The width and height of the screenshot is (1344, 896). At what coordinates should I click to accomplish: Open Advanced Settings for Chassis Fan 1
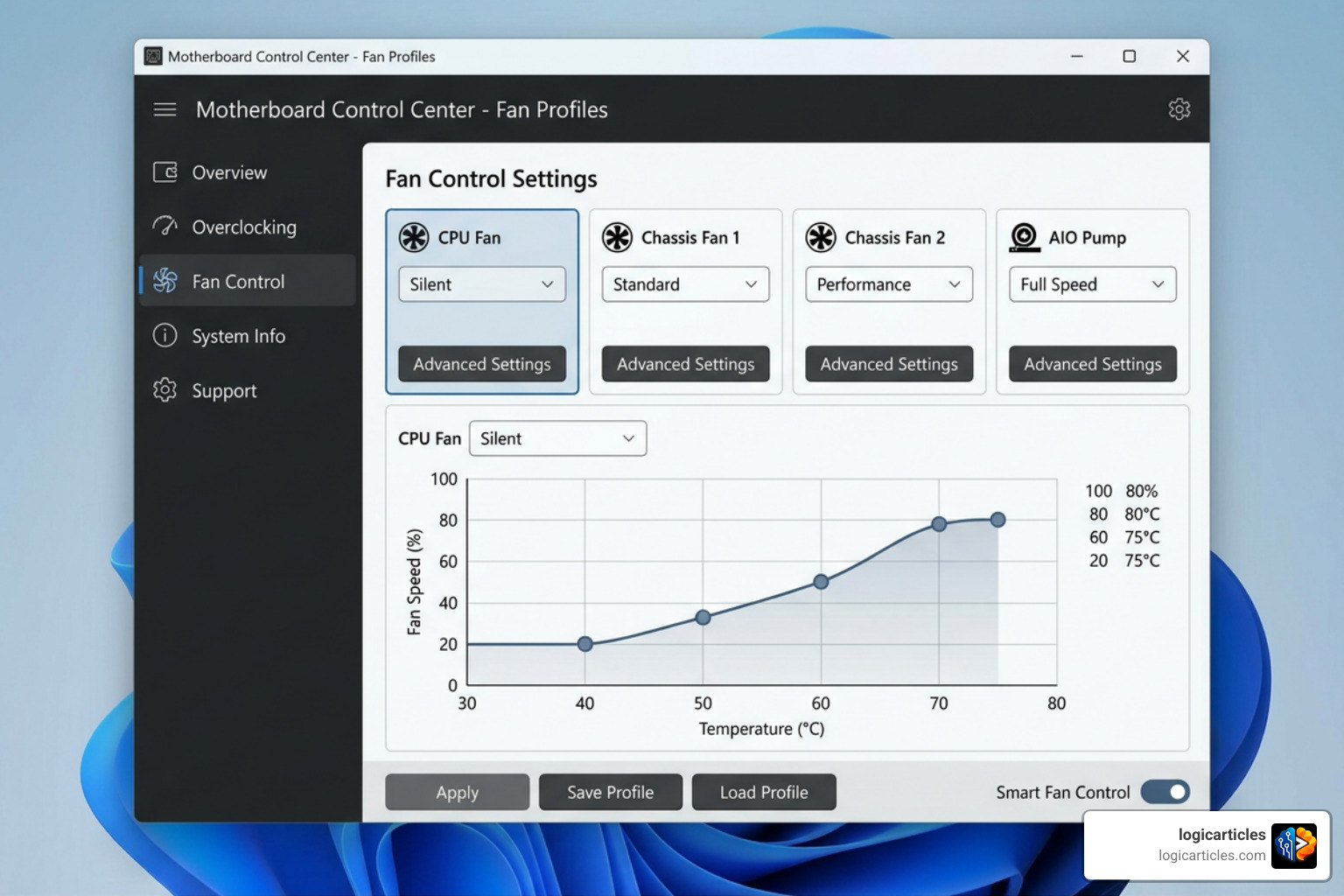(x=685, y=364)
